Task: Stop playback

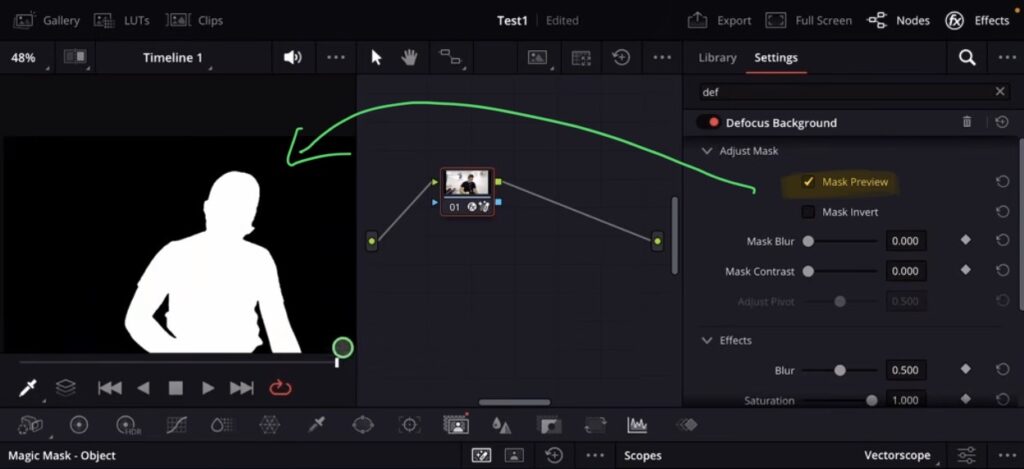Action: pos(176,388)
